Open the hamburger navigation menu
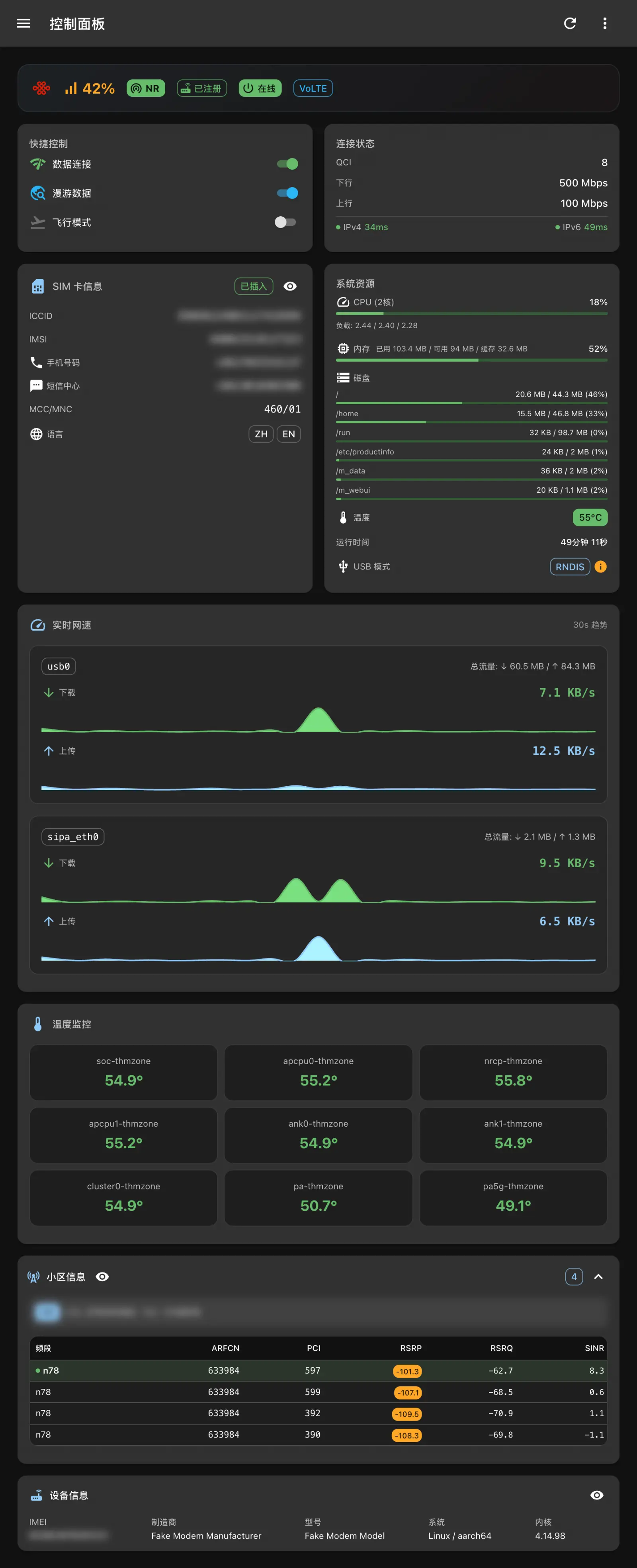The image size is (637, 1568). click(23, 23)
